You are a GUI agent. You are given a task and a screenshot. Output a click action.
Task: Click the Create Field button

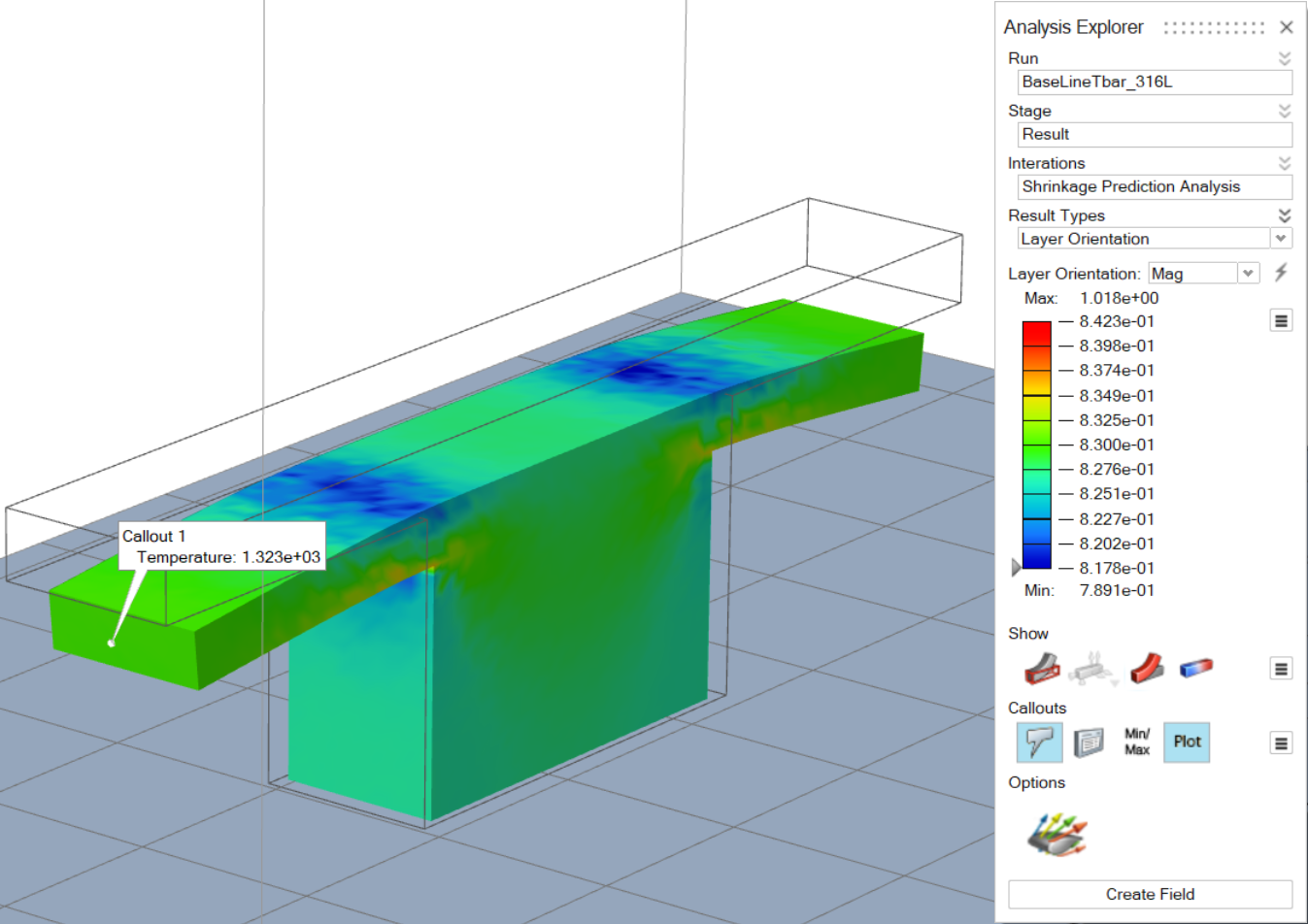coord(1150,894)
